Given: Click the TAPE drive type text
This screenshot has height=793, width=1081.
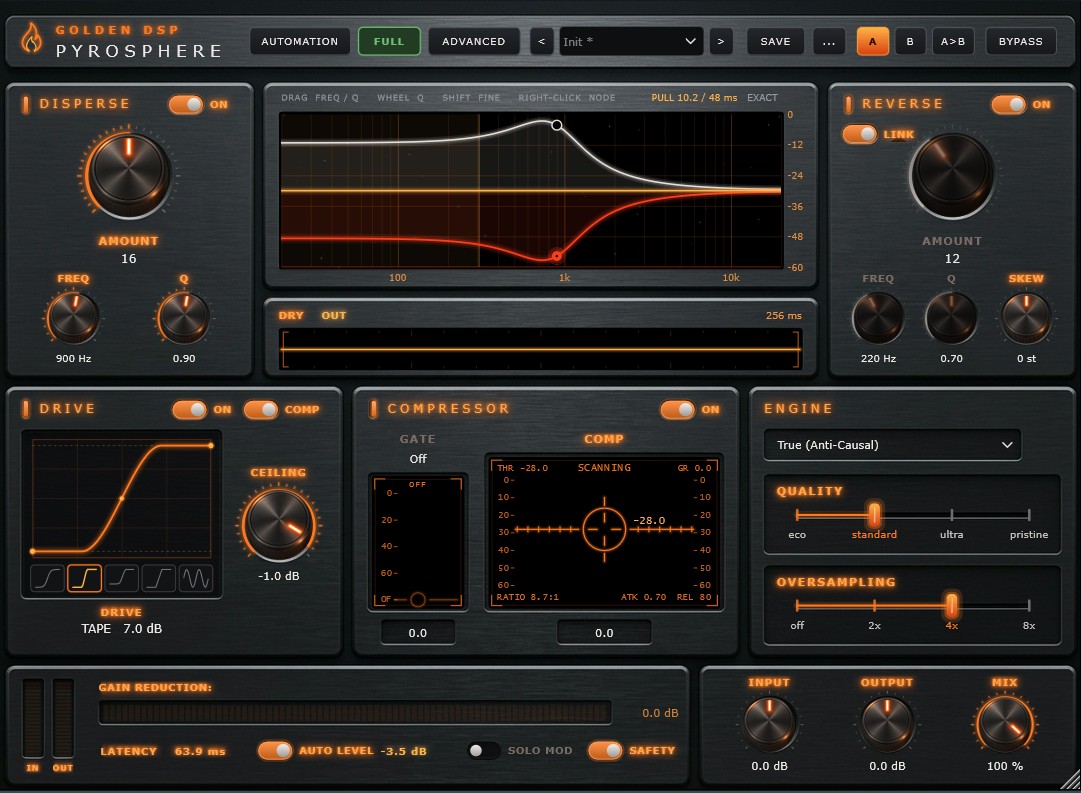Looking at the screenshot, I should tap(96, 628).
